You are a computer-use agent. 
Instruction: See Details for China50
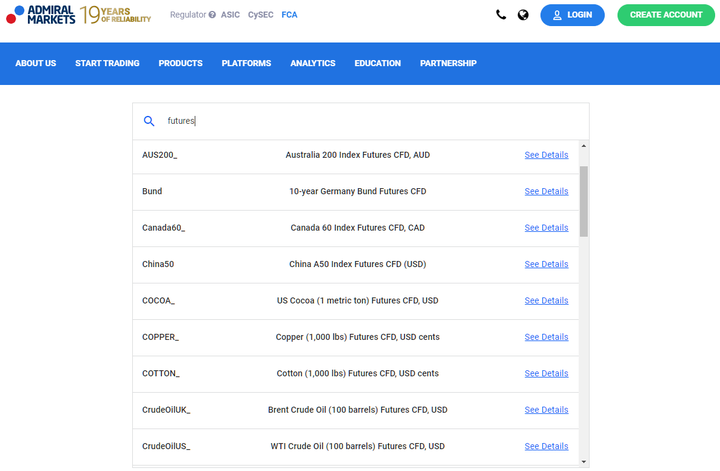pos(546,264)
